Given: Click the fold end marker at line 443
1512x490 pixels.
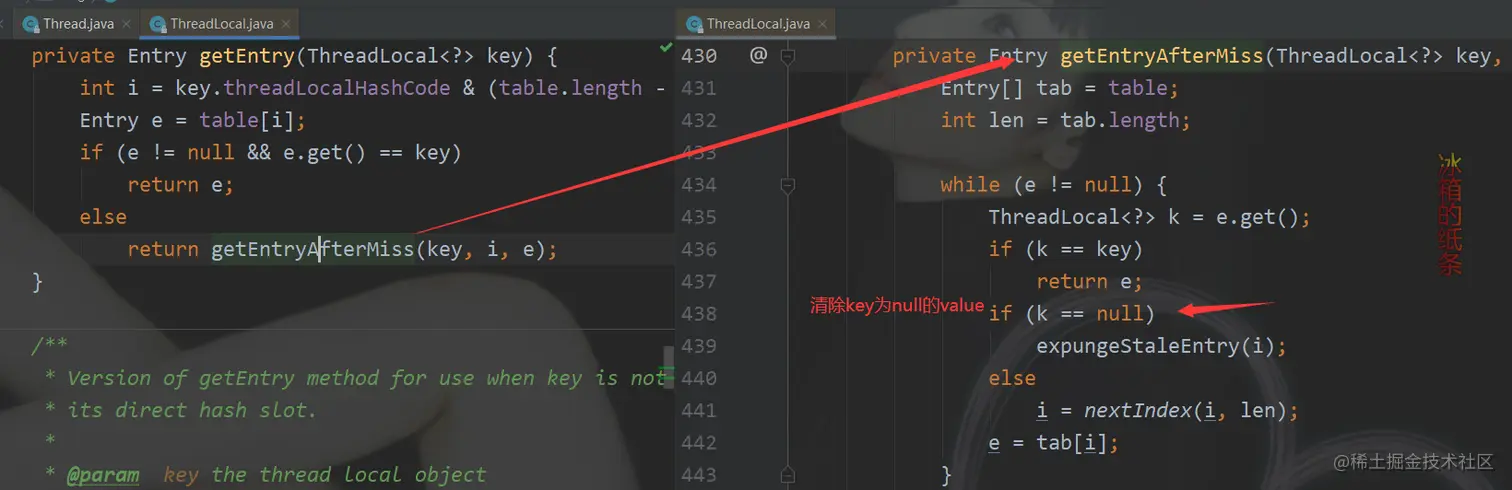Looking at the screenshot, I should 787,473.
